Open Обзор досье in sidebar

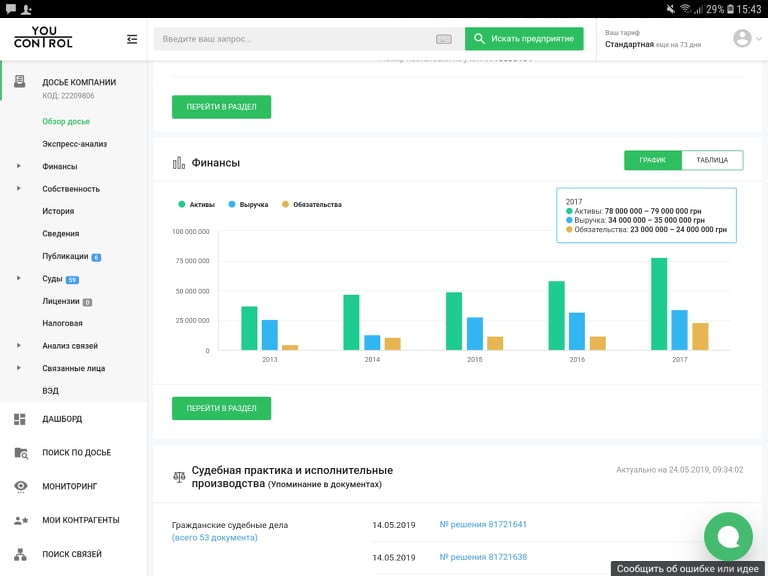[66, 121]
